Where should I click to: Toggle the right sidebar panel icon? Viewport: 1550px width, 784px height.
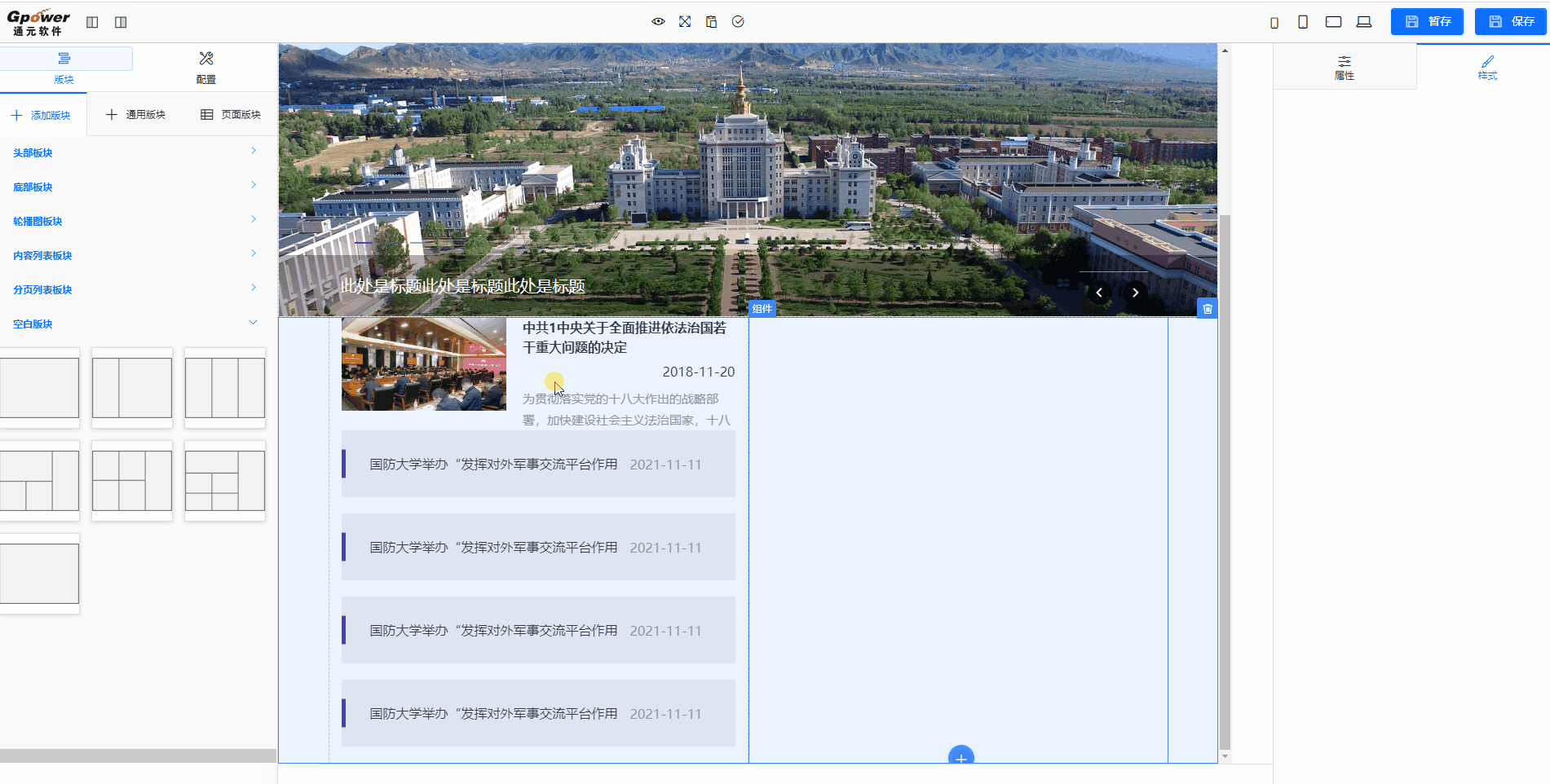121,22
